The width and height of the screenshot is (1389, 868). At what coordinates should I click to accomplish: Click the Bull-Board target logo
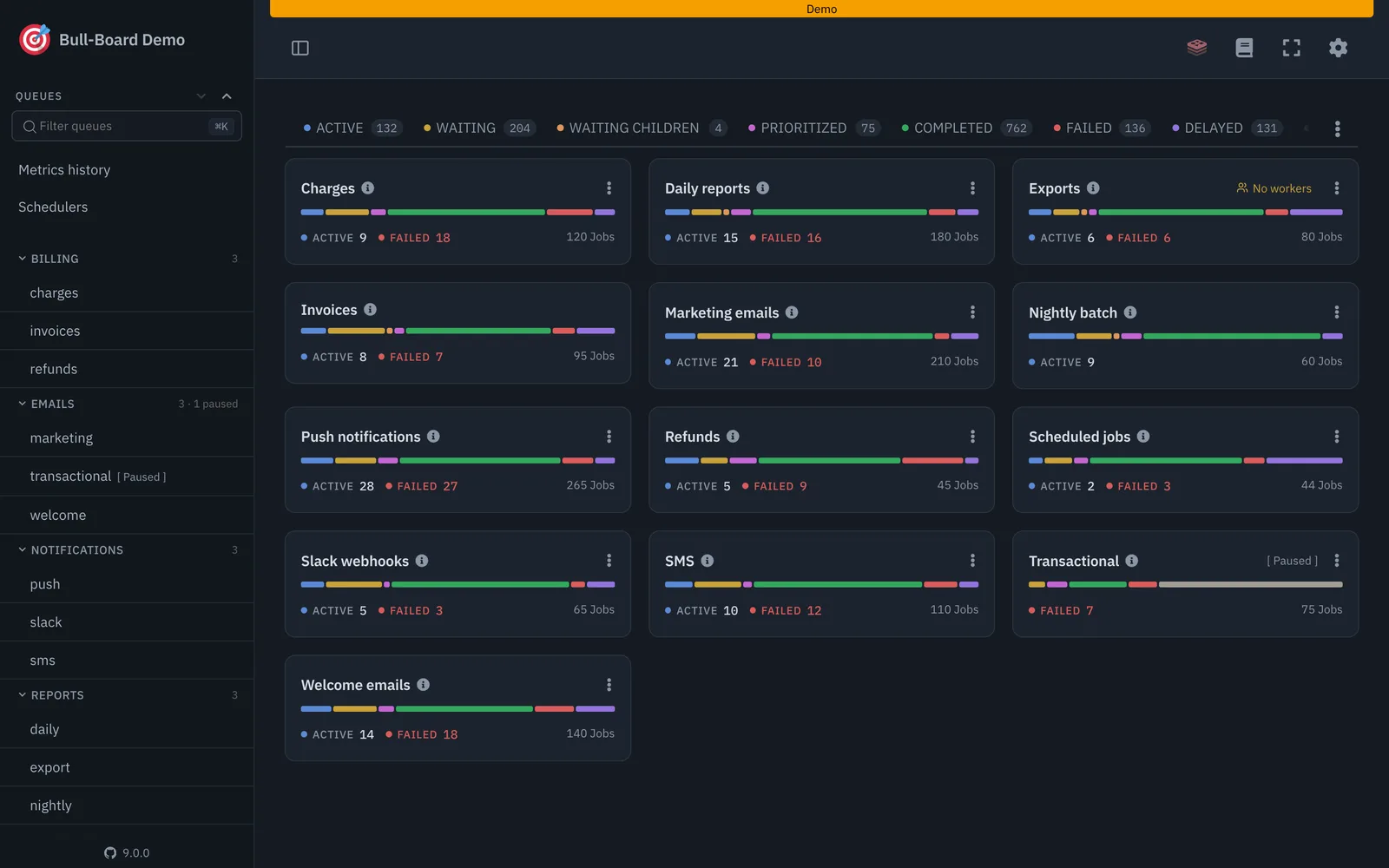(x=35, y=39)
